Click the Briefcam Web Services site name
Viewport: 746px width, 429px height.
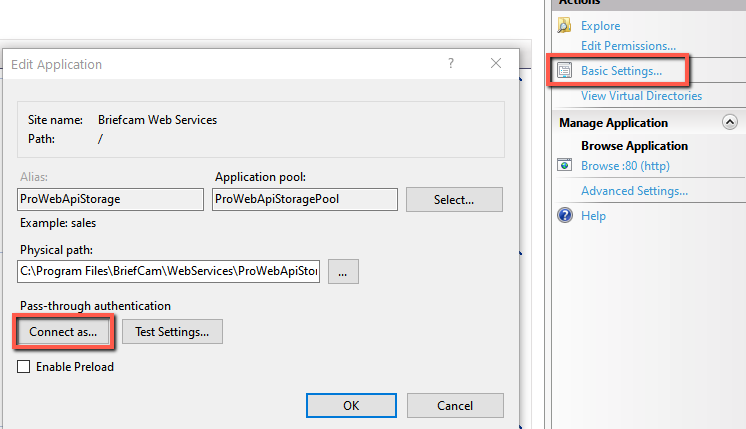point(157,120)
